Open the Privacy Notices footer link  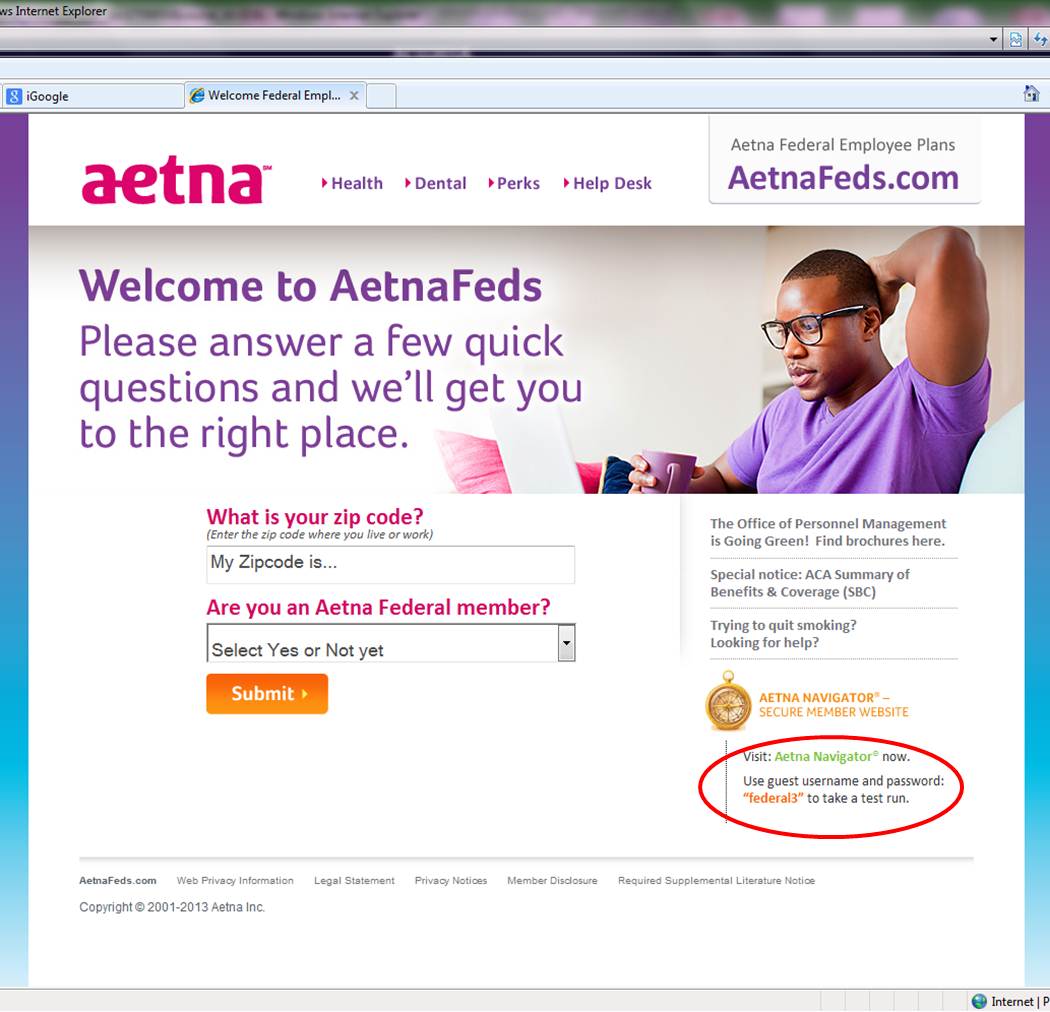click(451, 880)
